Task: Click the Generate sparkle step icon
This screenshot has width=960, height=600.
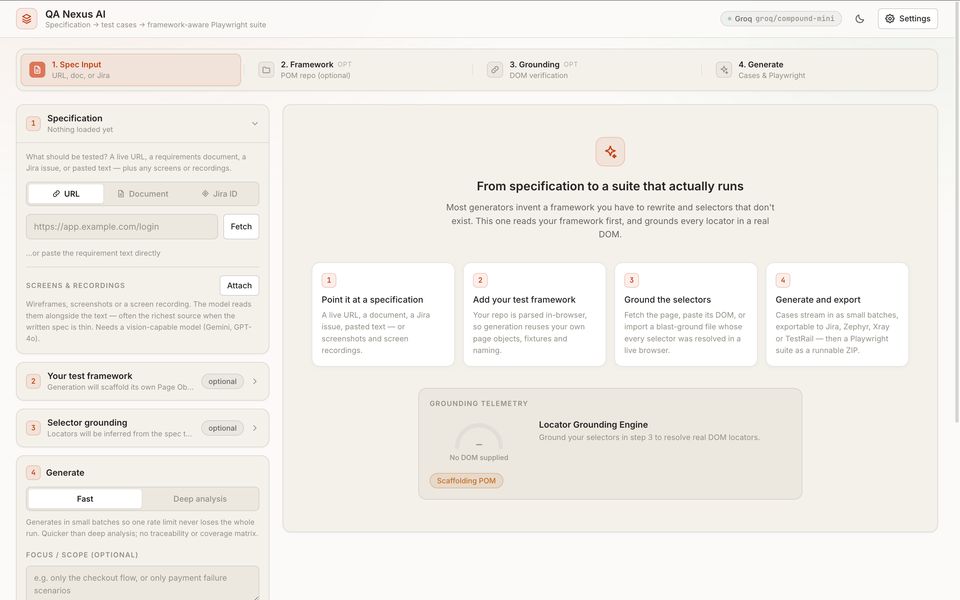Action: (724, 70)
